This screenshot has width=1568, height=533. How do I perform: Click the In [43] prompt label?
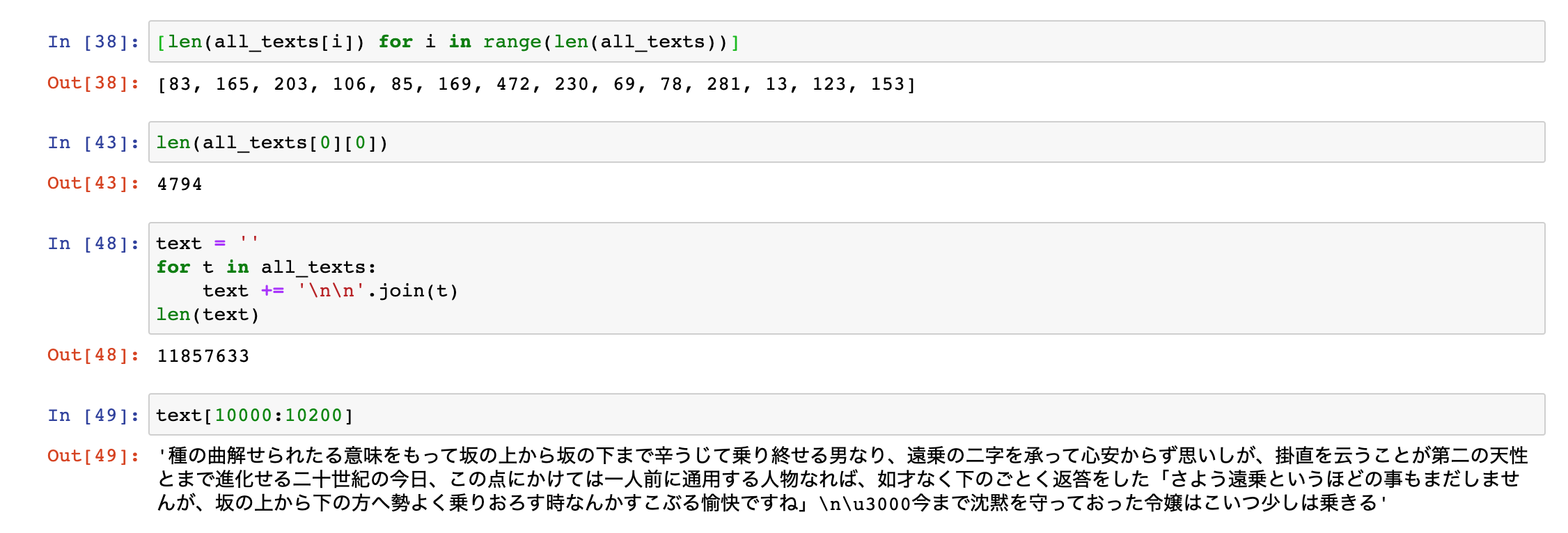coord(93,143)
